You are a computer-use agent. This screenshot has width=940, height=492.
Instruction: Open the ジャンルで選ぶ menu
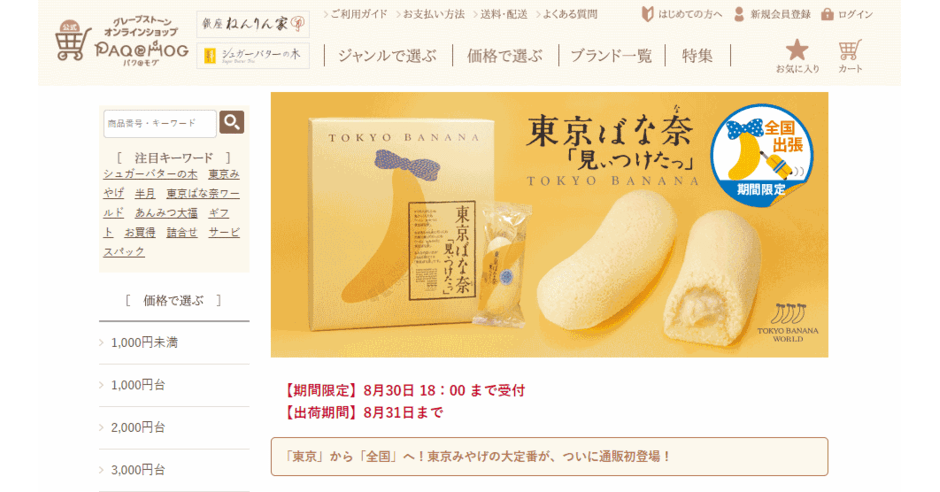tap(387, 56)
